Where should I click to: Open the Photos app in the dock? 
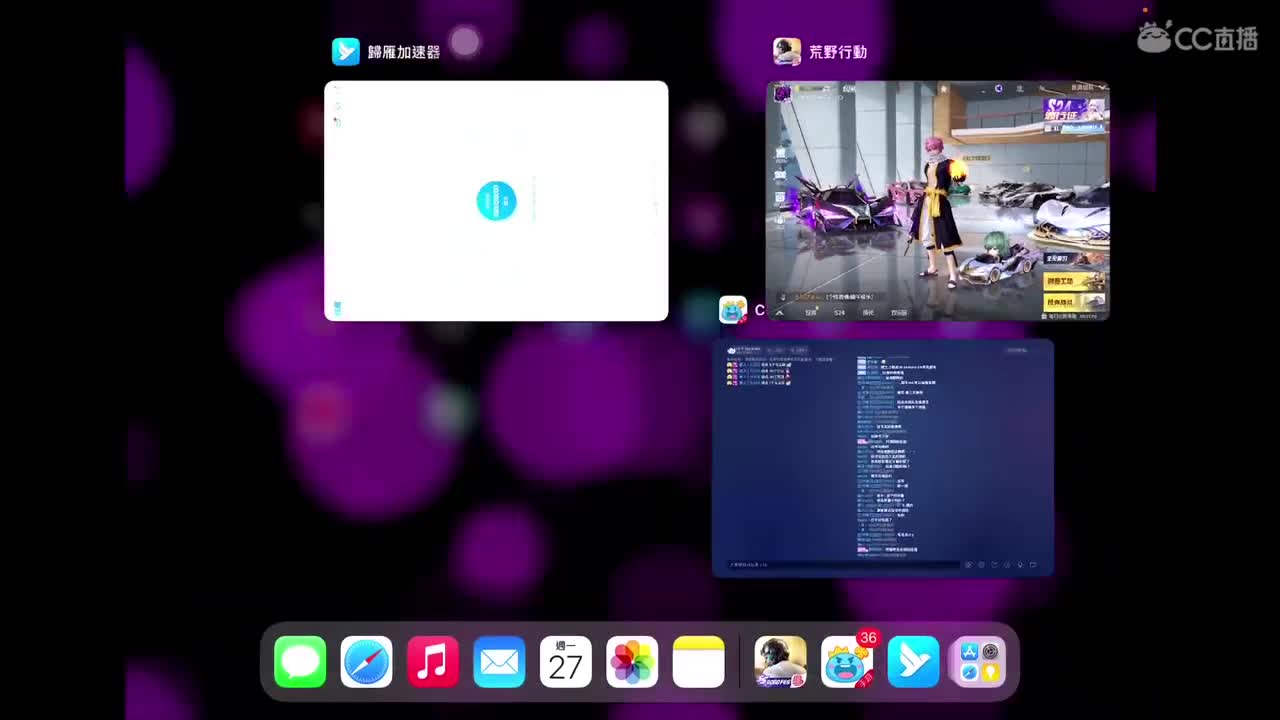tap(632, 662)
